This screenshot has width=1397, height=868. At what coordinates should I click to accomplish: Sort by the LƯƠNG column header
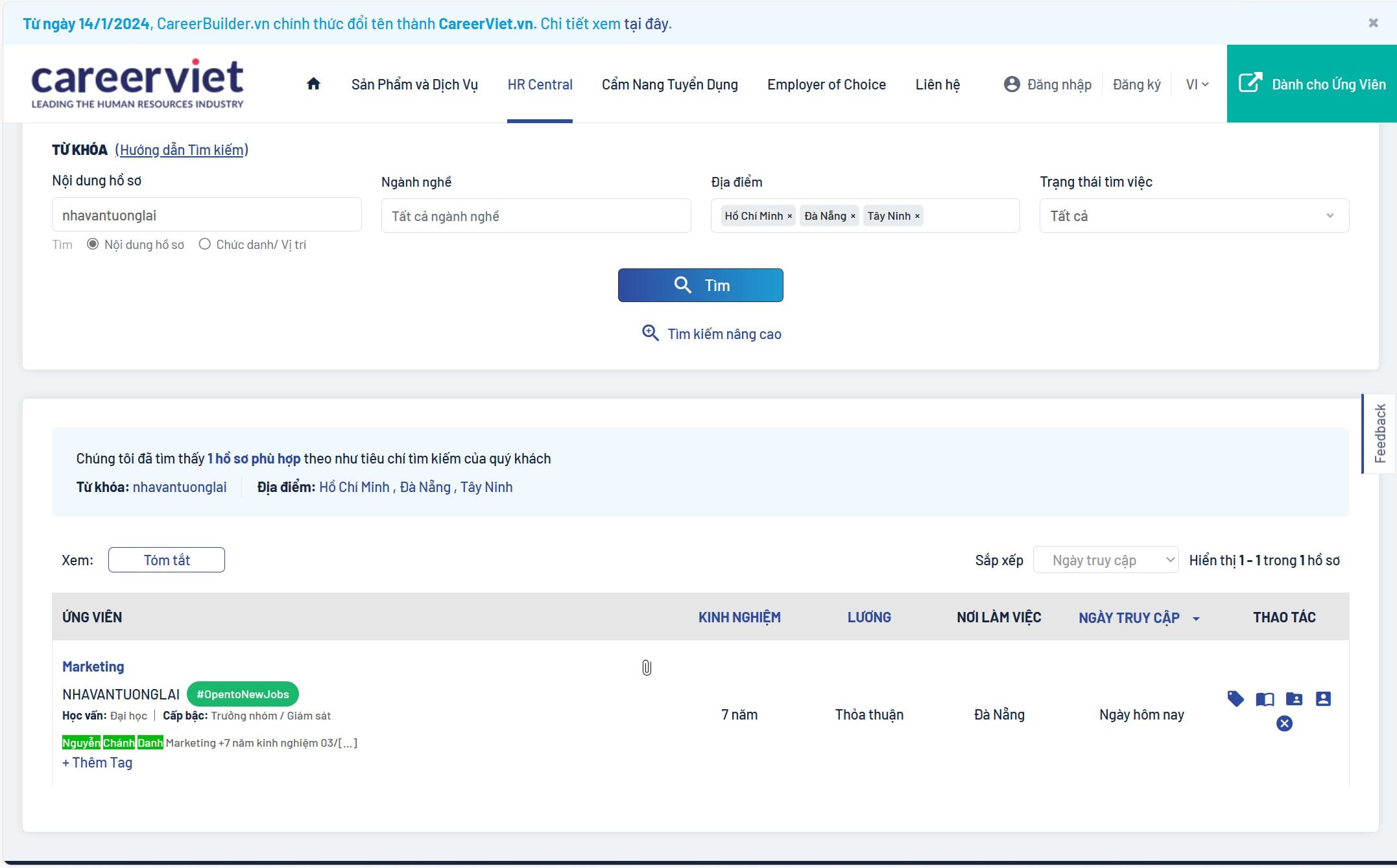point(869,617)
